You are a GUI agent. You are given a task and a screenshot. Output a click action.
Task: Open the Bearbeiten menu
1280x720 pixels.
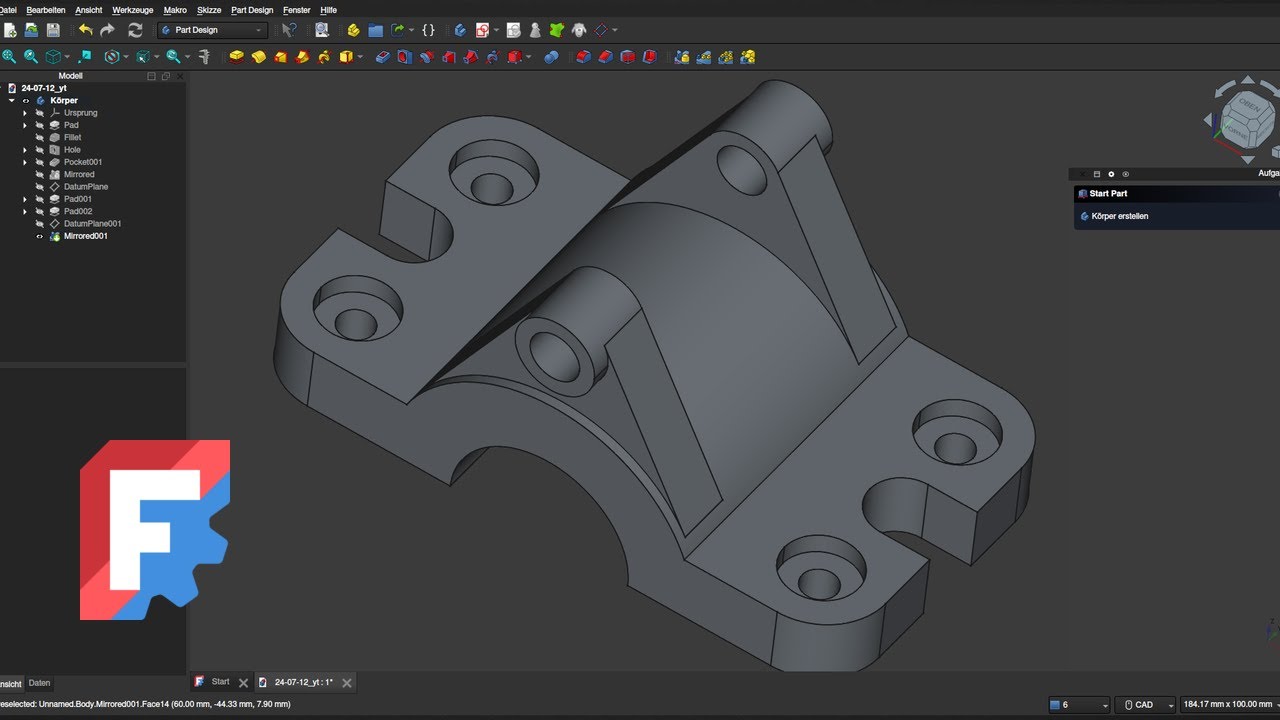46,10
